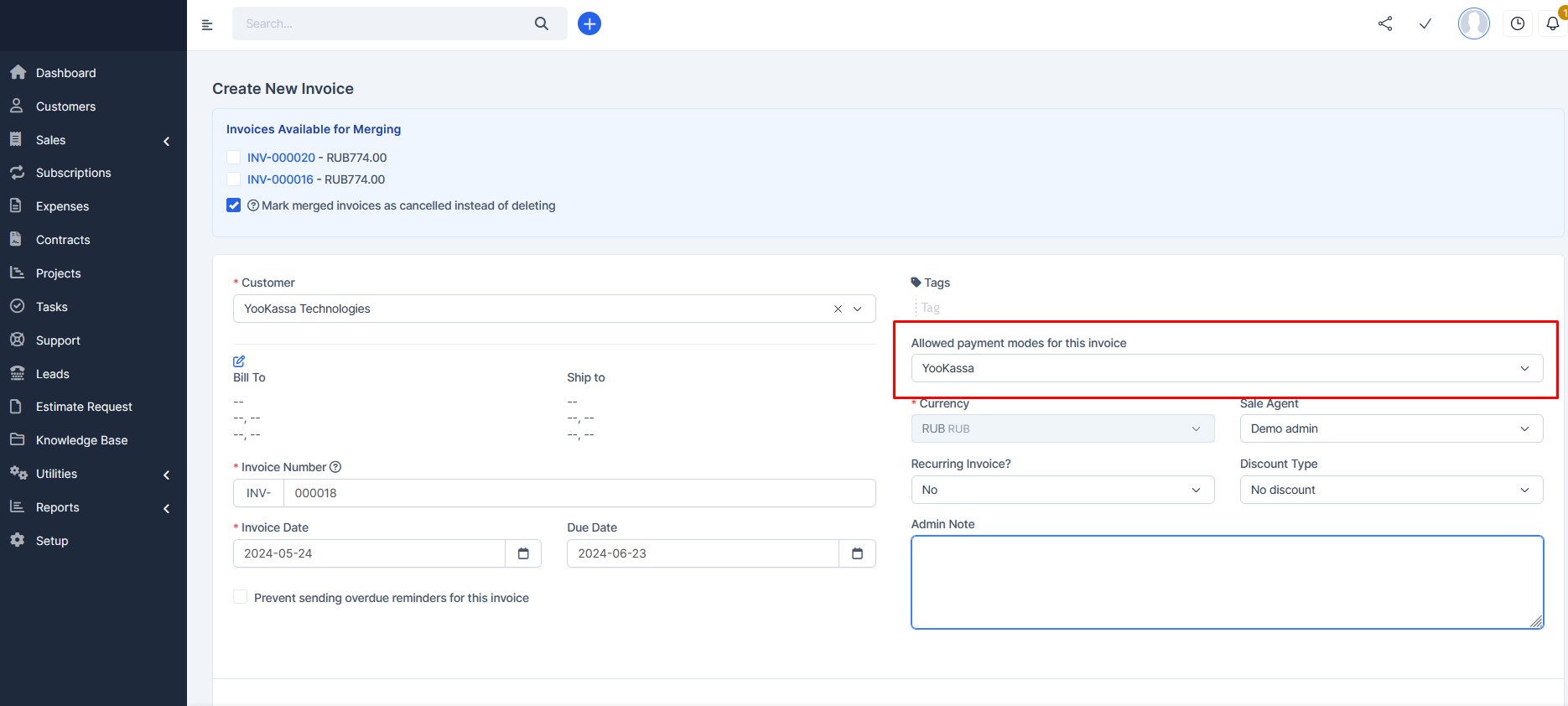1568x706 pixels.
Task: Open the share icon in top bar
Action: pos(1385,23)
